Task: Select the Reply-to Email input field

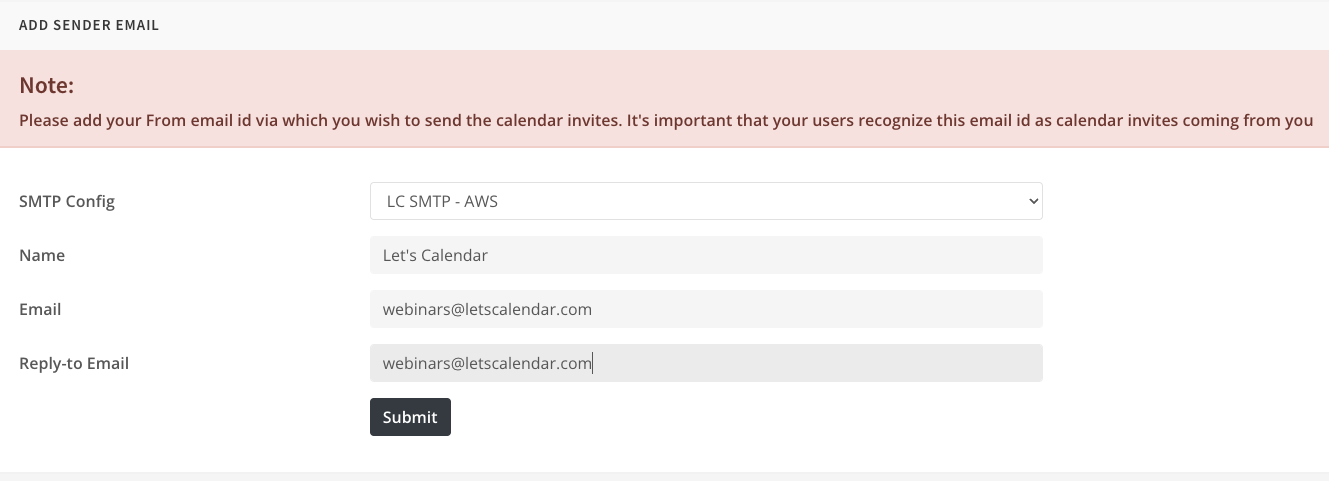Action: (706, 363)
